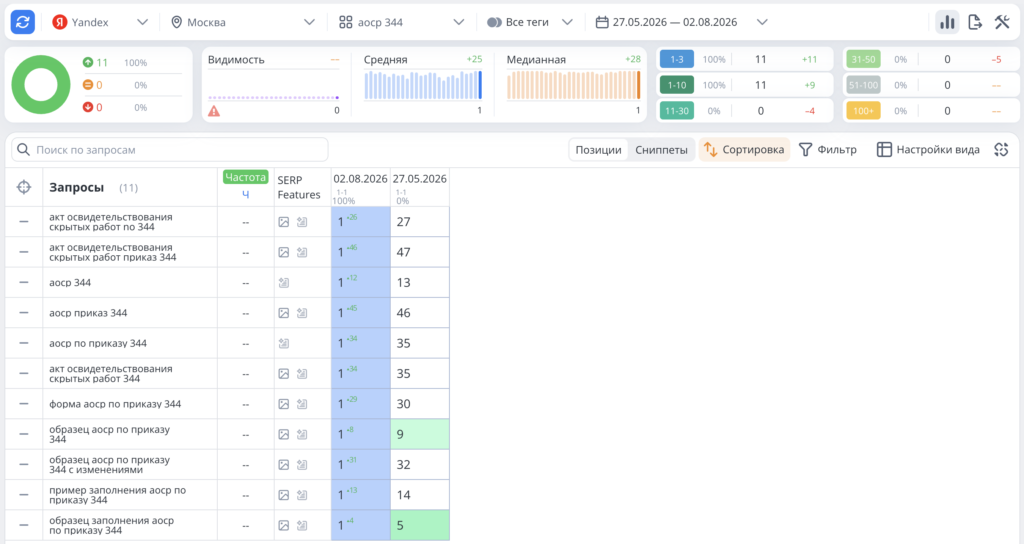Click the SERP Features column header
Screen dimensions: 1024x544
(299, 187)
